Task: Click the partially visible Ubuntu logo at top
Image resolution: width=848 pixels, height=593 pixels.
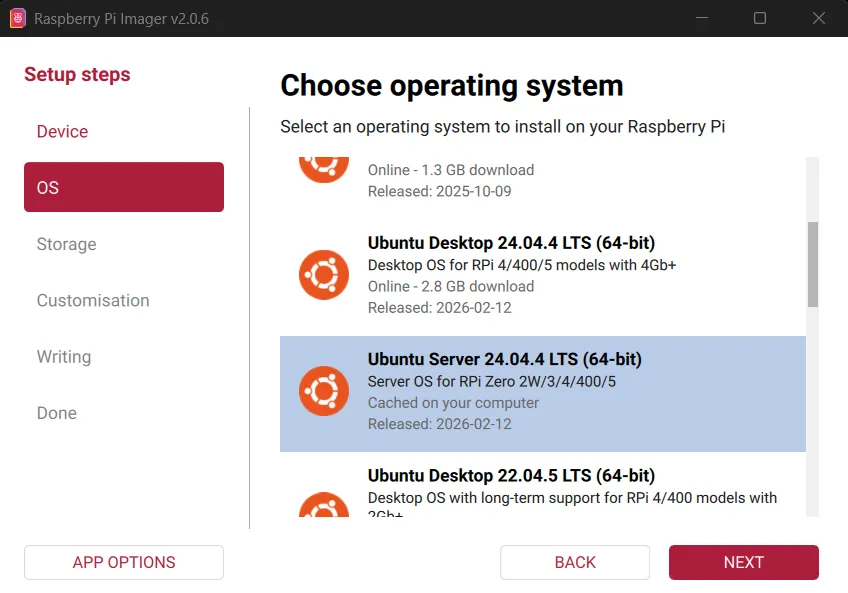Action: coord(324,165)
